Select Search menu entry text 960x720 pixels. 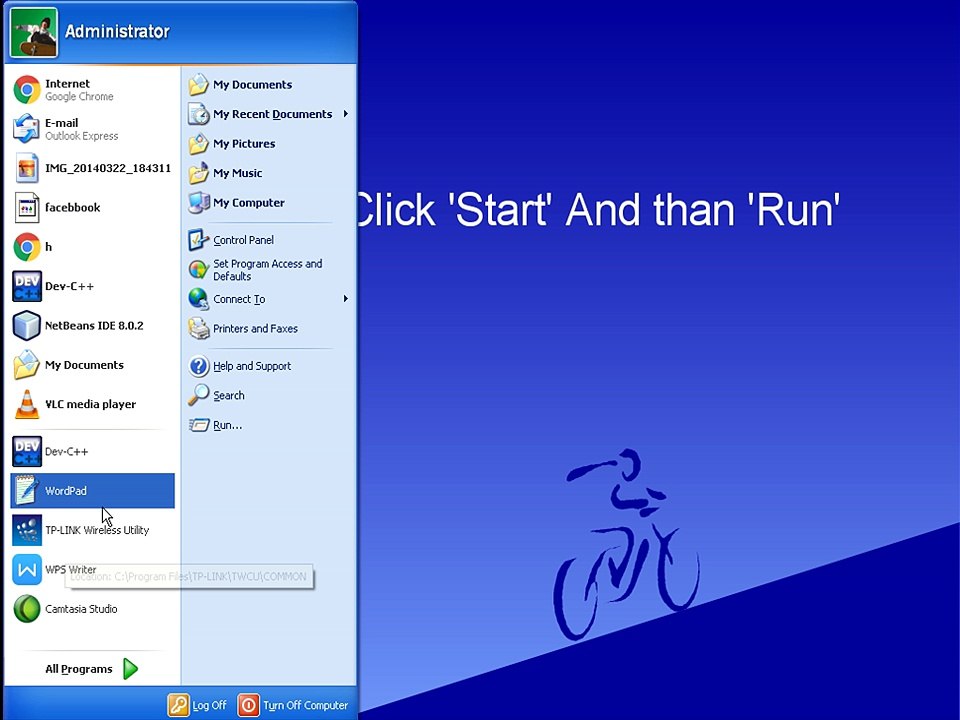228,396
